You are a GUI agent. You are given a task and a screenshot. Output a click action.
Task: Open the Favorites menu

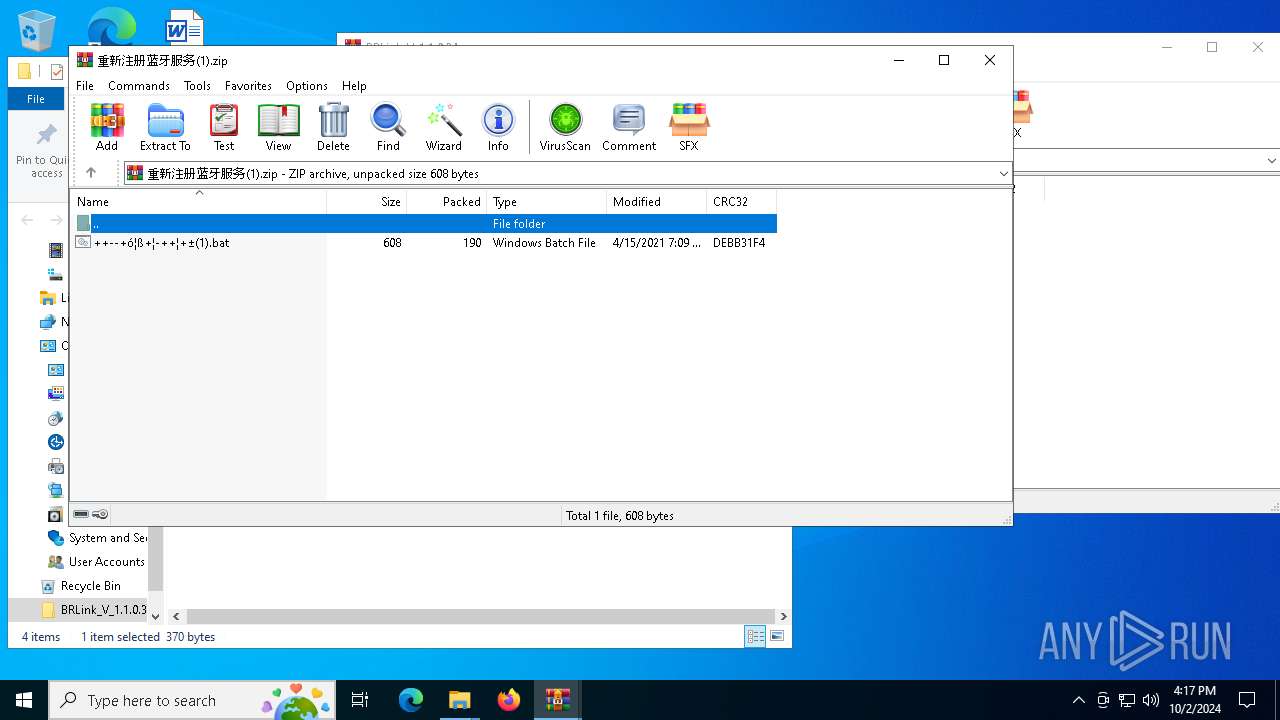(248, 86)
